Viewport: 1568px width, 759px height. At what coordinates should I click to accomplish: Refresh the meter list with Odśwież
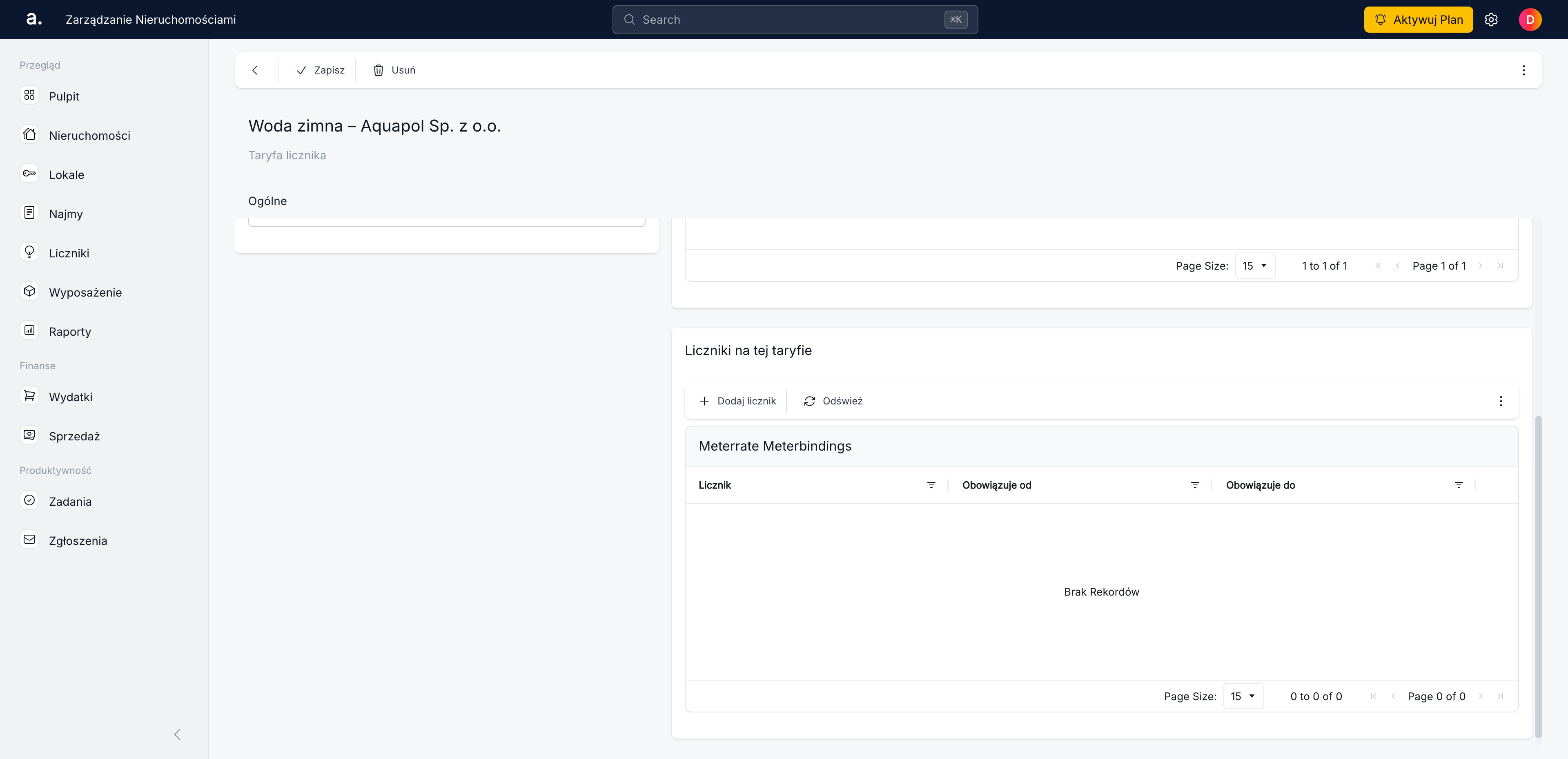[833, 401]
